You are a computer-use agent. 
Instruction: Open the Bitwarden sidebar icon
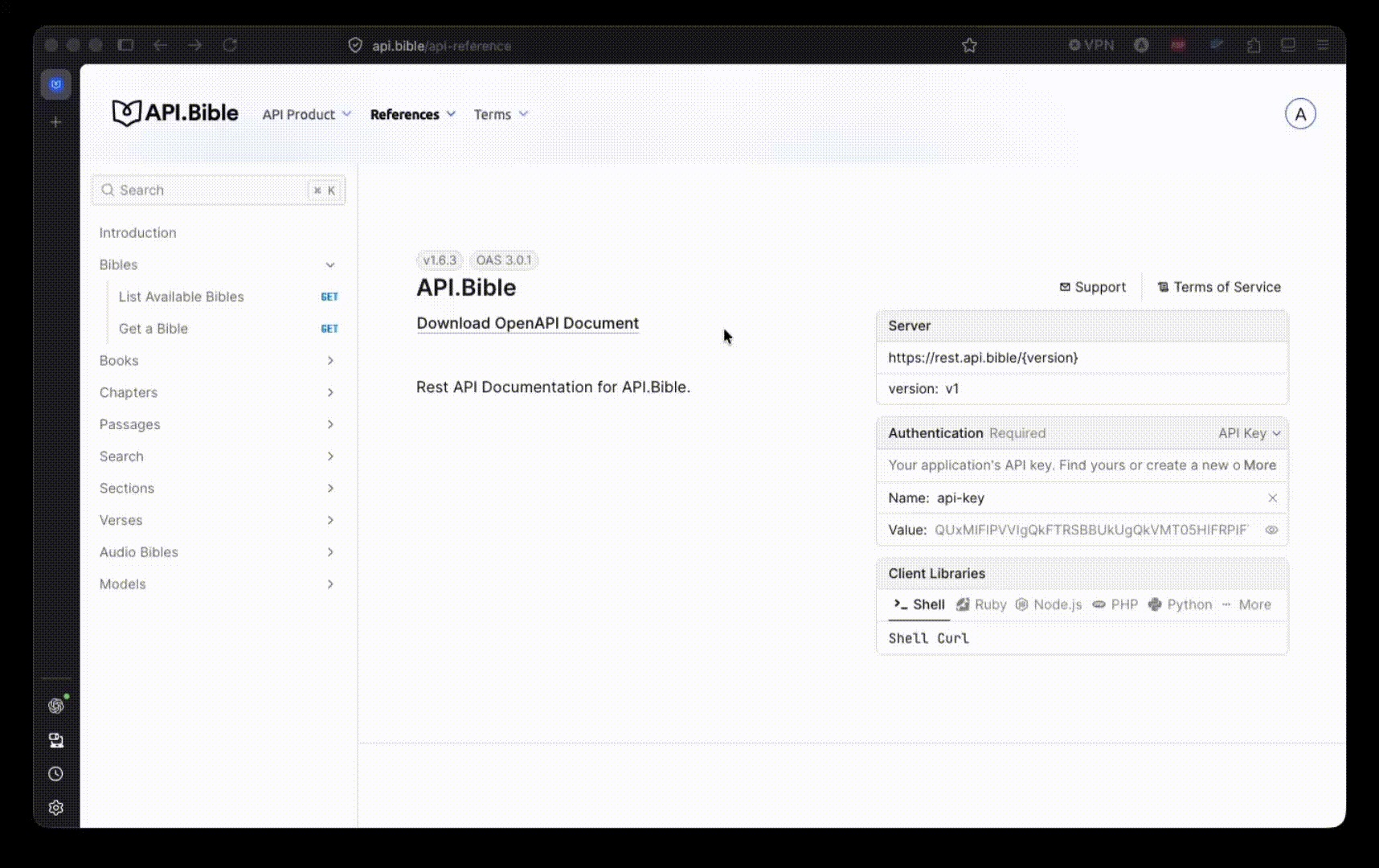(56, 84)
